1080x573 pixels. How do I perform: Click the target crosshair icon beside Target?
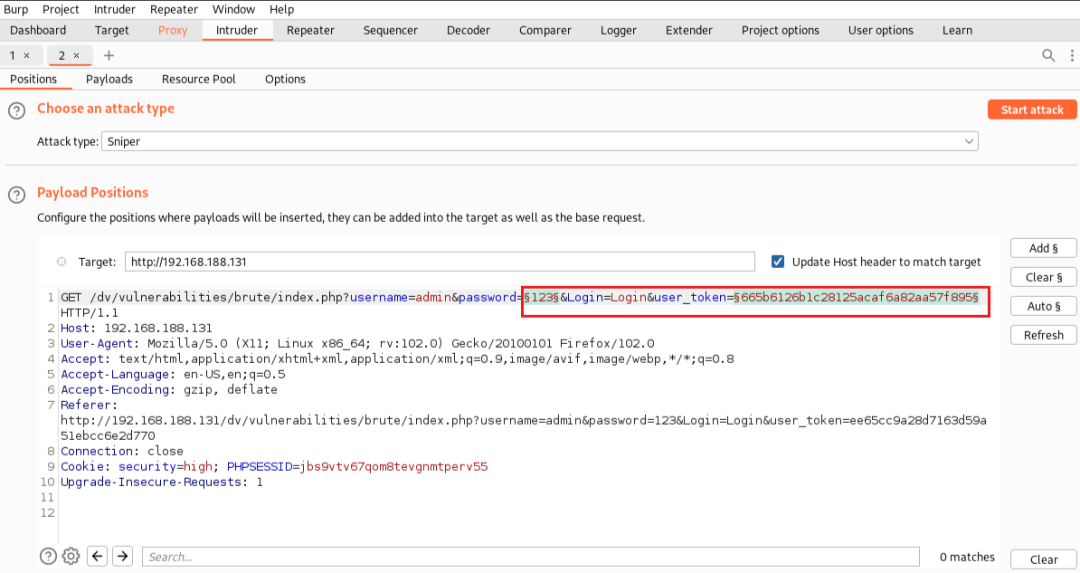[61, 262]
